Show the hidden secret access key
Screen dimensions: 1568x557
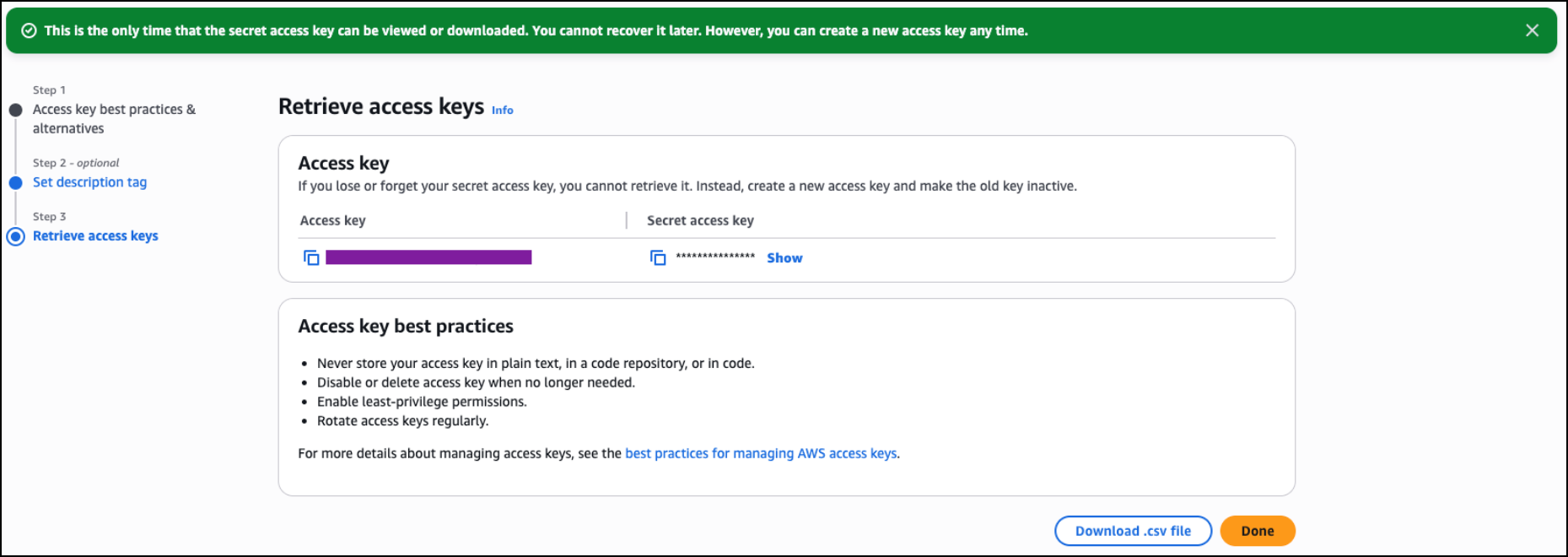point(784,258)
